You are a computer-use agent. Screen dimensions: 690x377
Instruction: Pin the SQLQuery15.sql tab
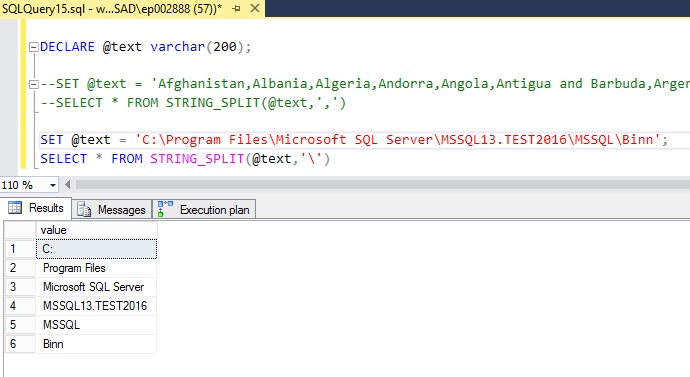pyautogui.click(x=236, y=8)
